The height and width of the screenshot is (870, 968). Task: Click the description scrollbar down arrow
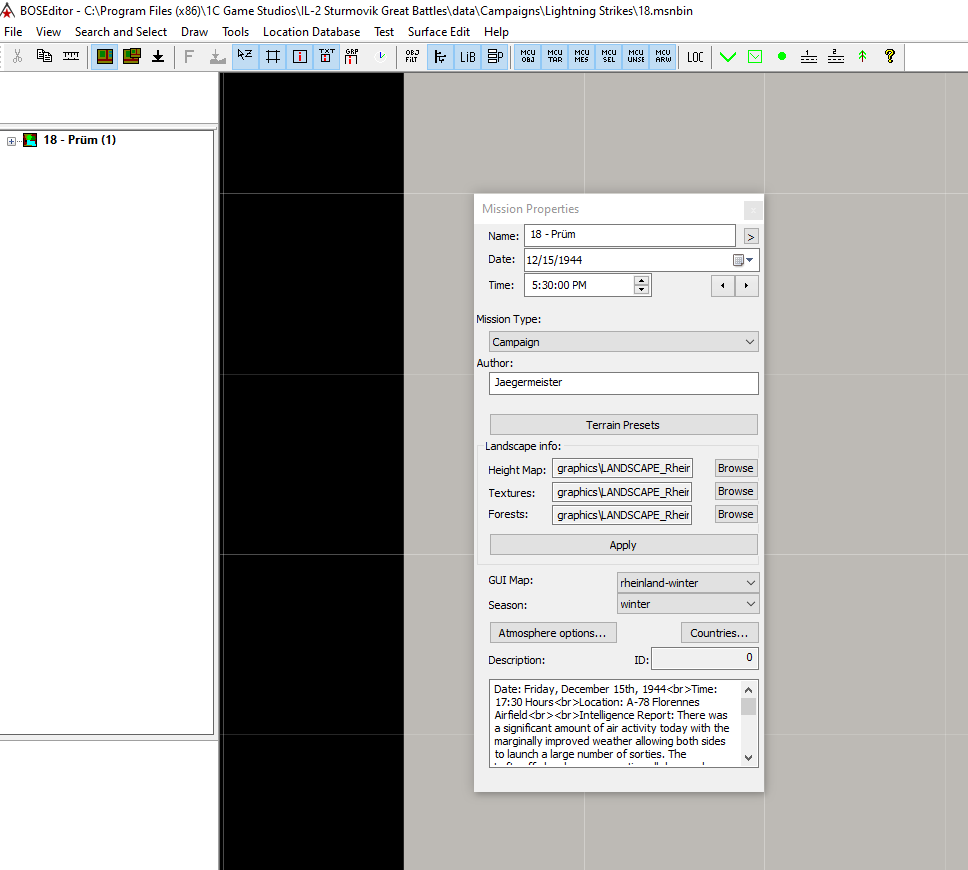point(748,758)
